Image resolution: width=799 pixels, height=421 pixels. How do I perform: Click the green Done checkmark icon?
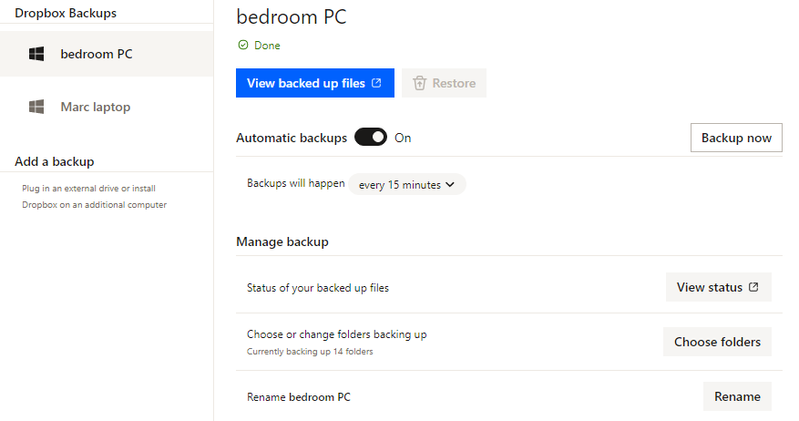click(x=242, y=45)
